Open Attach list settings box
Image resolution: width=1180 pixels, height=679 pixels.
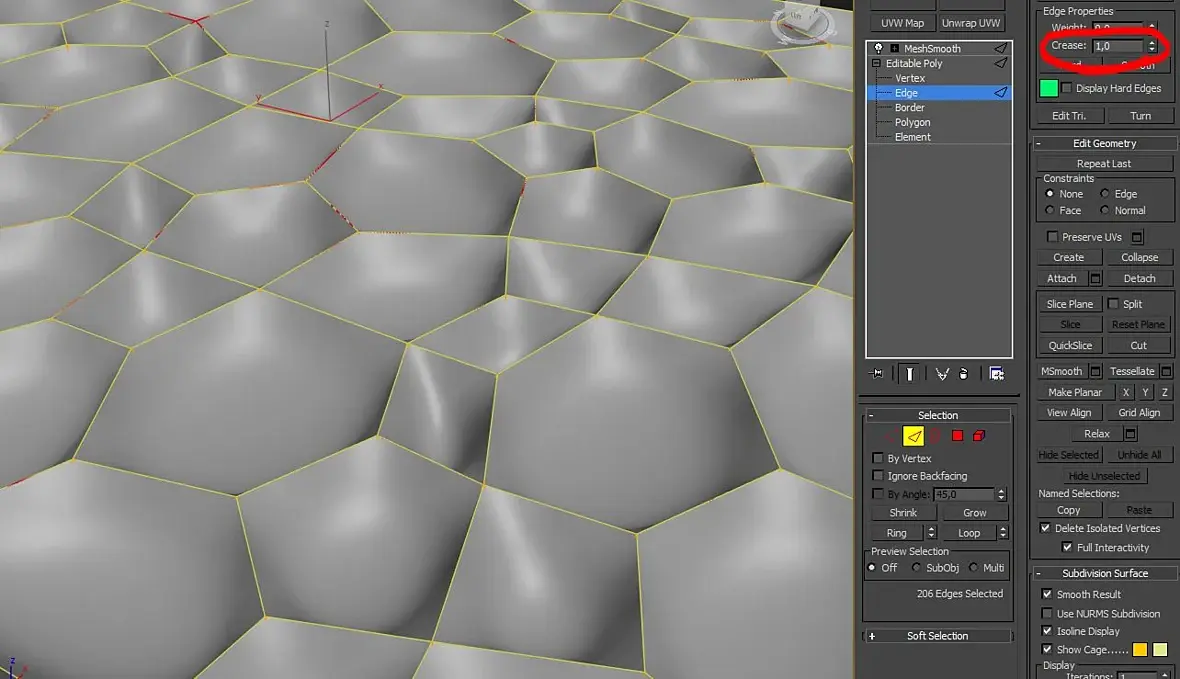[1095, 279]
